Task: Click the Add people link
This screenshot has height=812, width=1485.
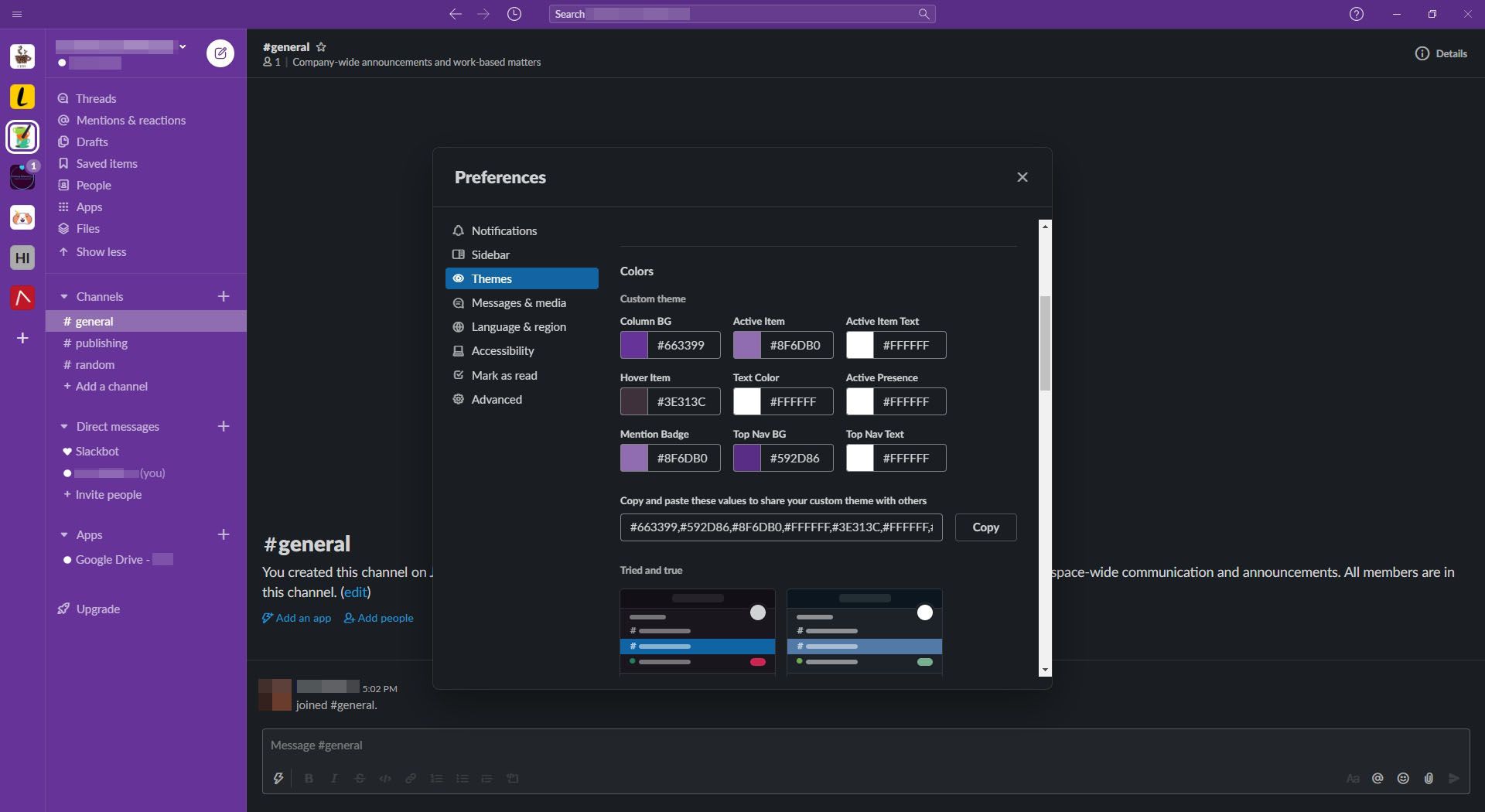Action: pyautogui.click(x=379, y=618)
